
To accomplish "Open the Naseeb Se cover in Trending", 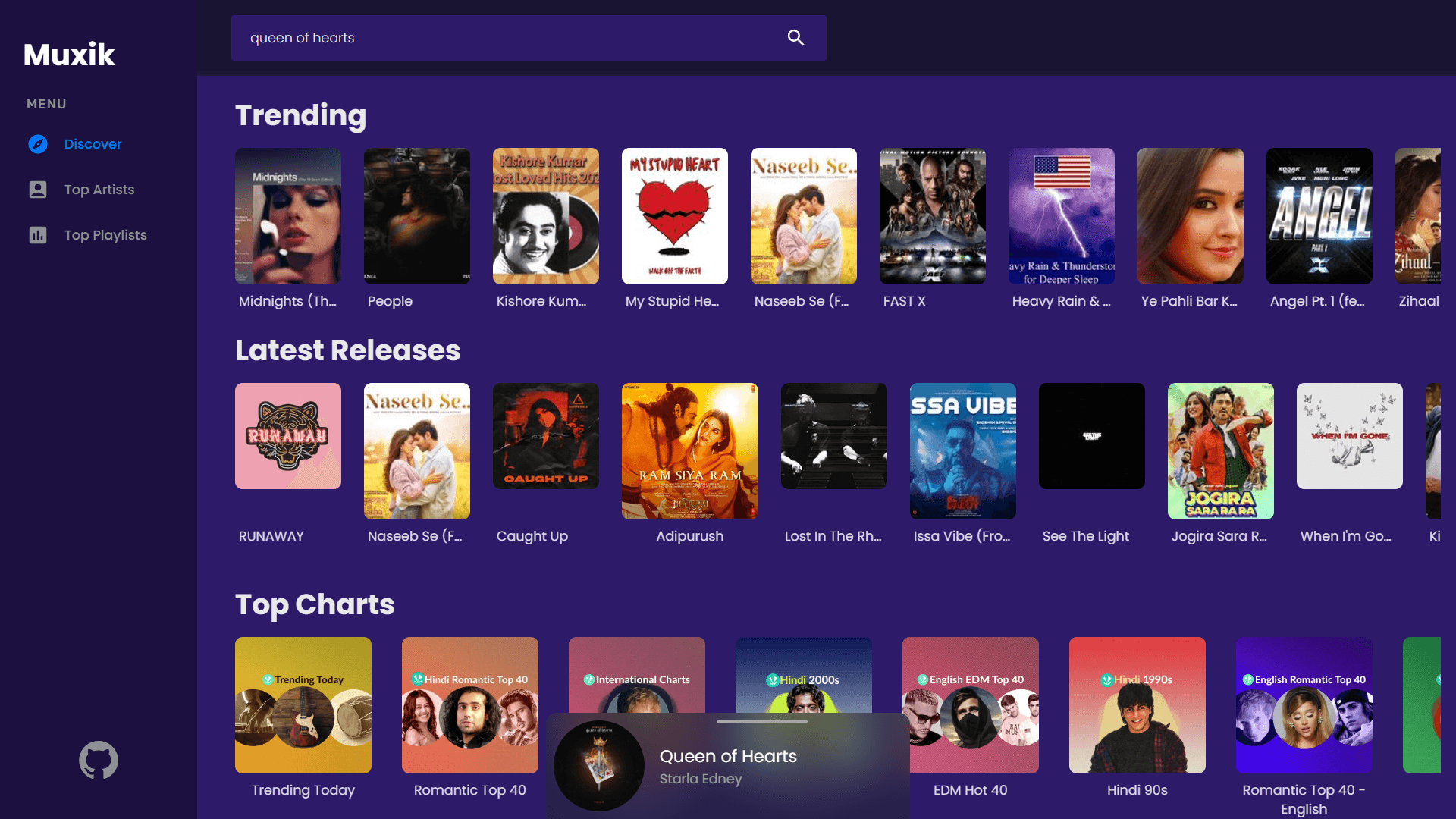I will (x=804, y=216).
